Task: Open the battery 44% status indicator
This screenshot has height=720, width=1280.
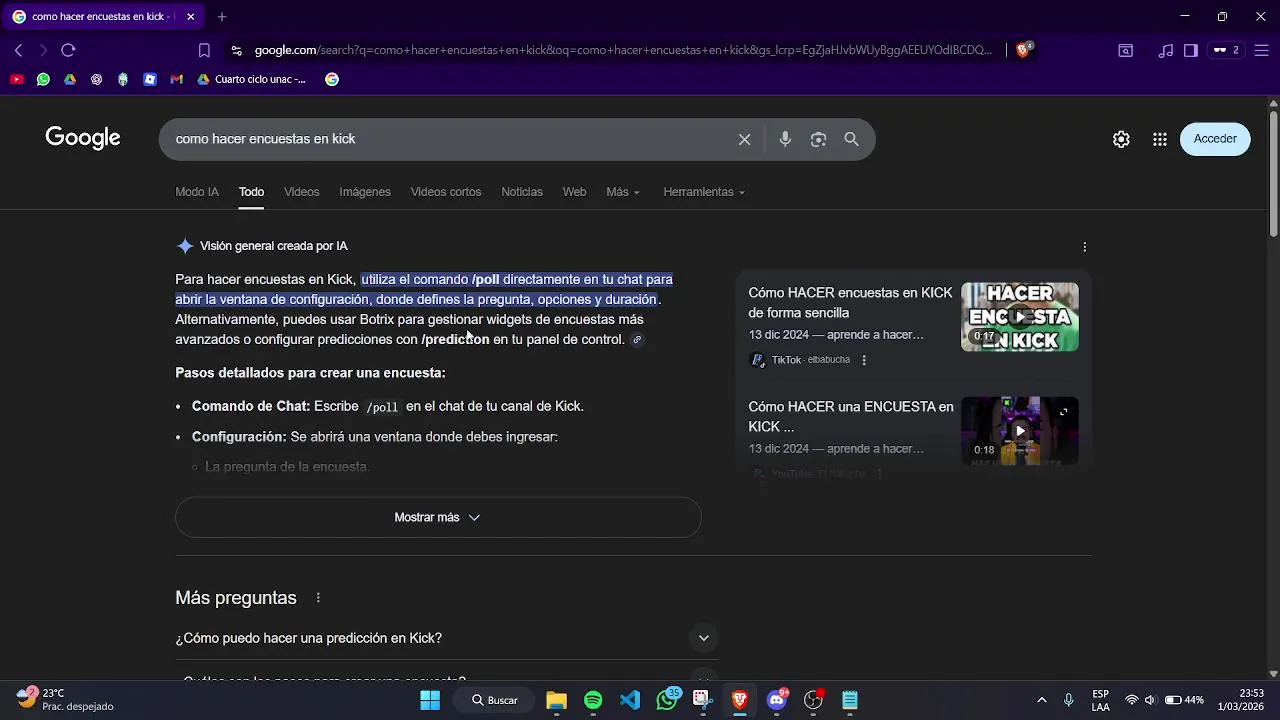Action: [x=1184, y=700]
